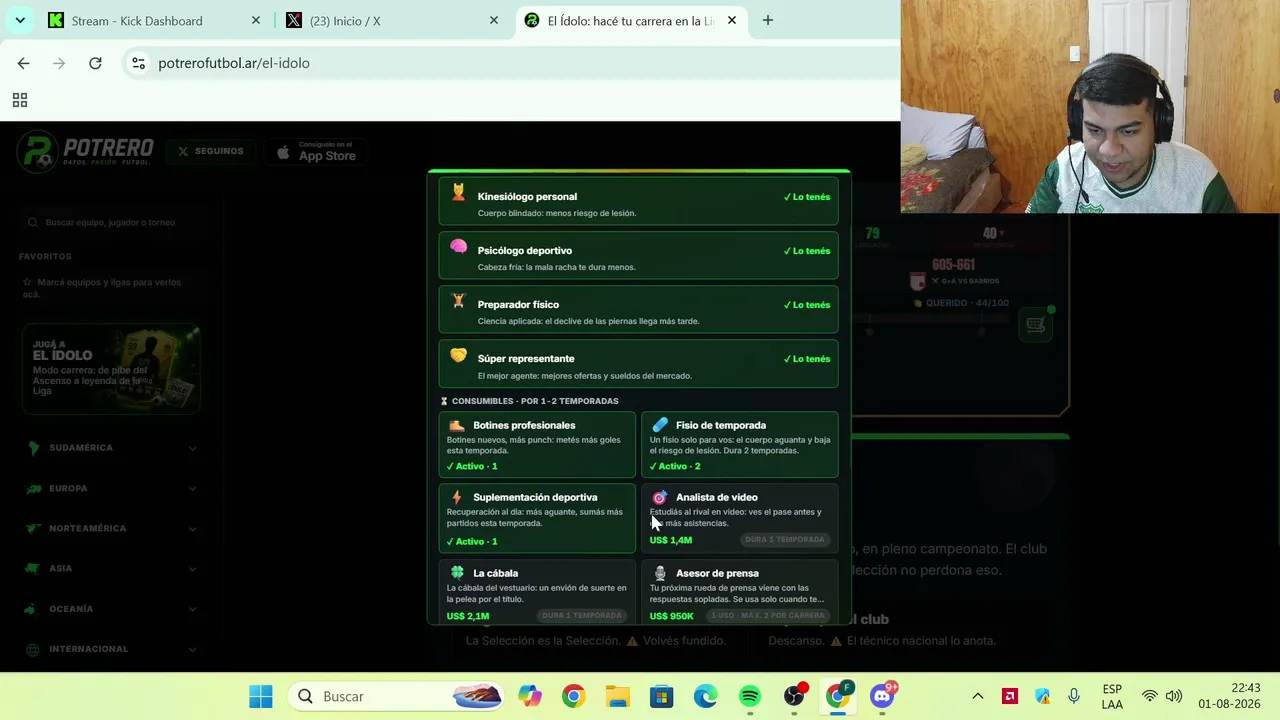Click the Norteamérica continent icon
This screenshot has width=1280, height=720.
click(34, 528)
